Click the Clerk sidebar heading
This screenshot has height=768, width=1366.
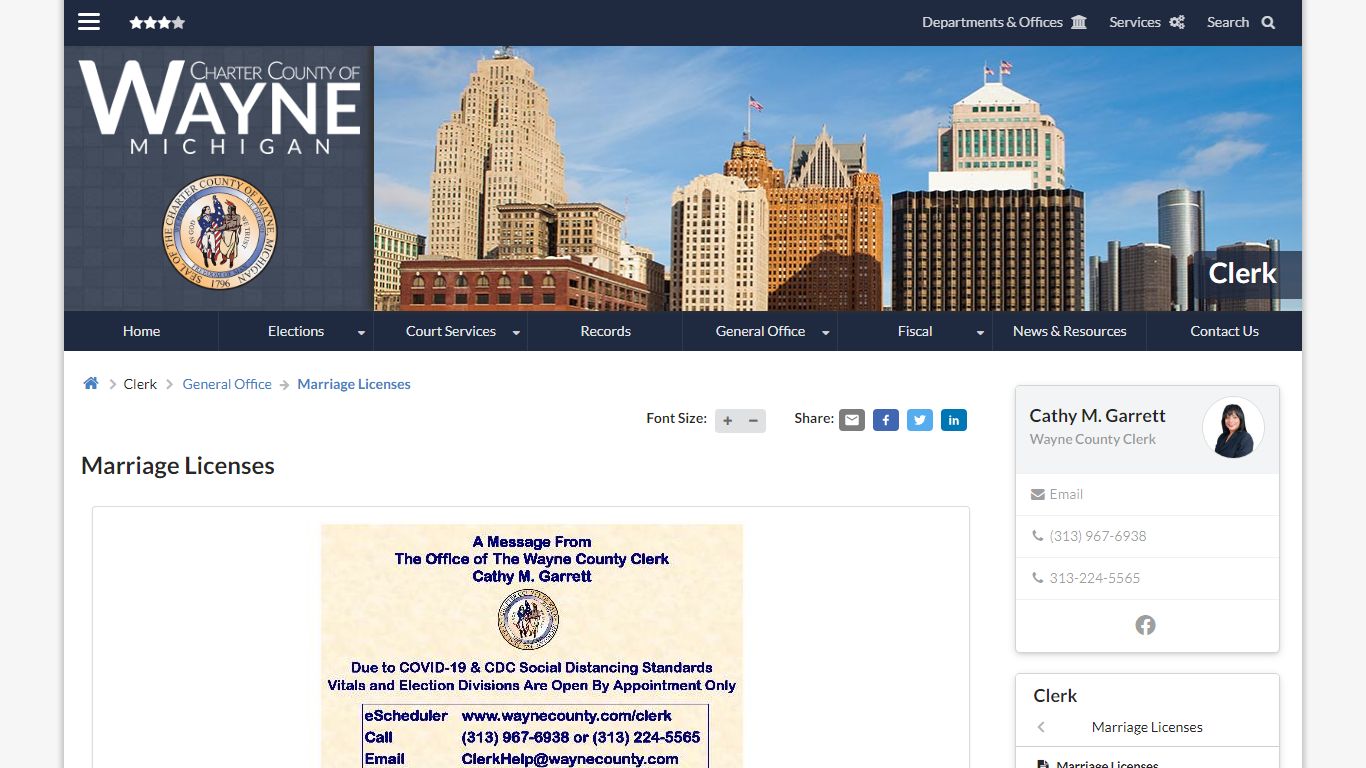pyautogui.click(x=1055, y=695)
